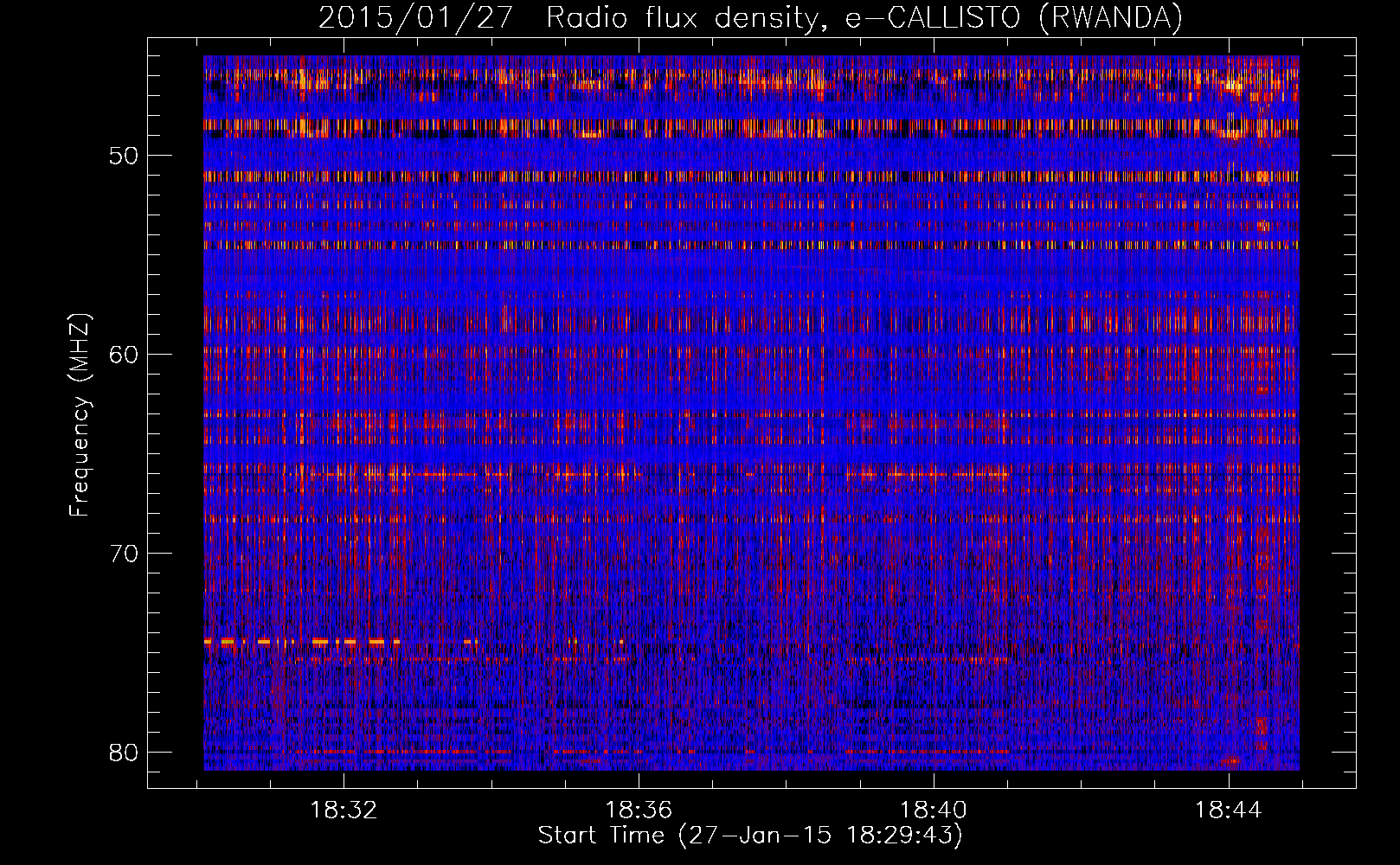Click the 70 frequency tick label

coord(125,554)
